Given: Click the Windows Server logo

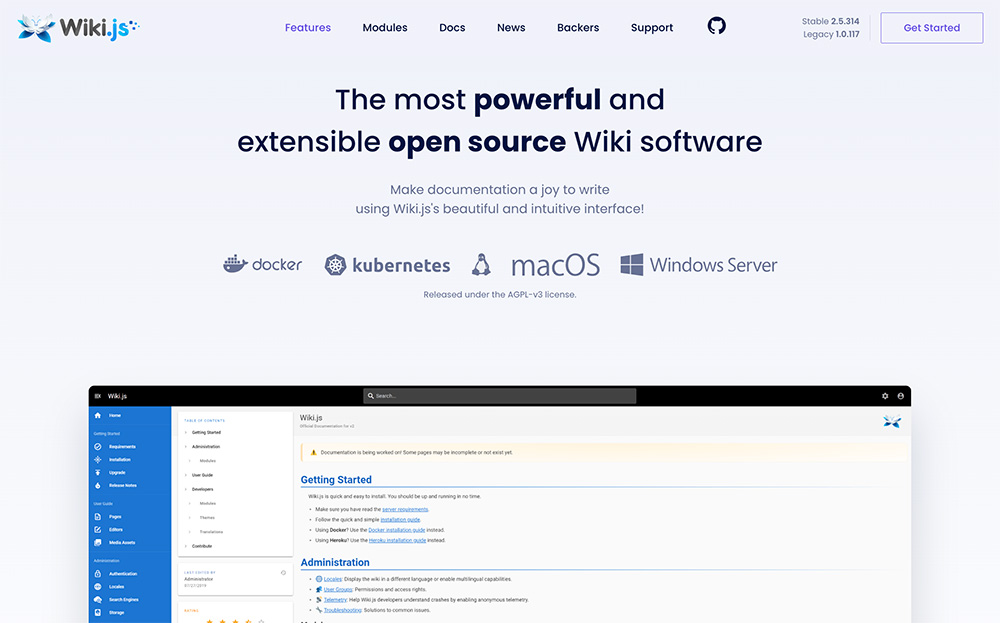Looking at the screenshot, I should pyautogui.click(x=699, y=265).
